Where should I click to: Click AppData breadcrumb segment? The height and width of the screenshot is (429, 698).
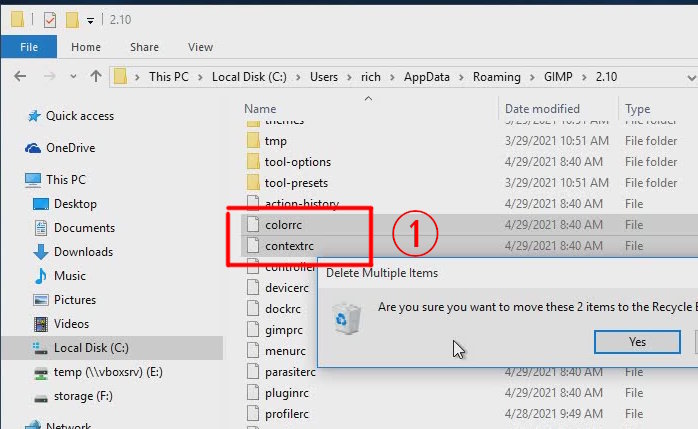coord(426,77)
